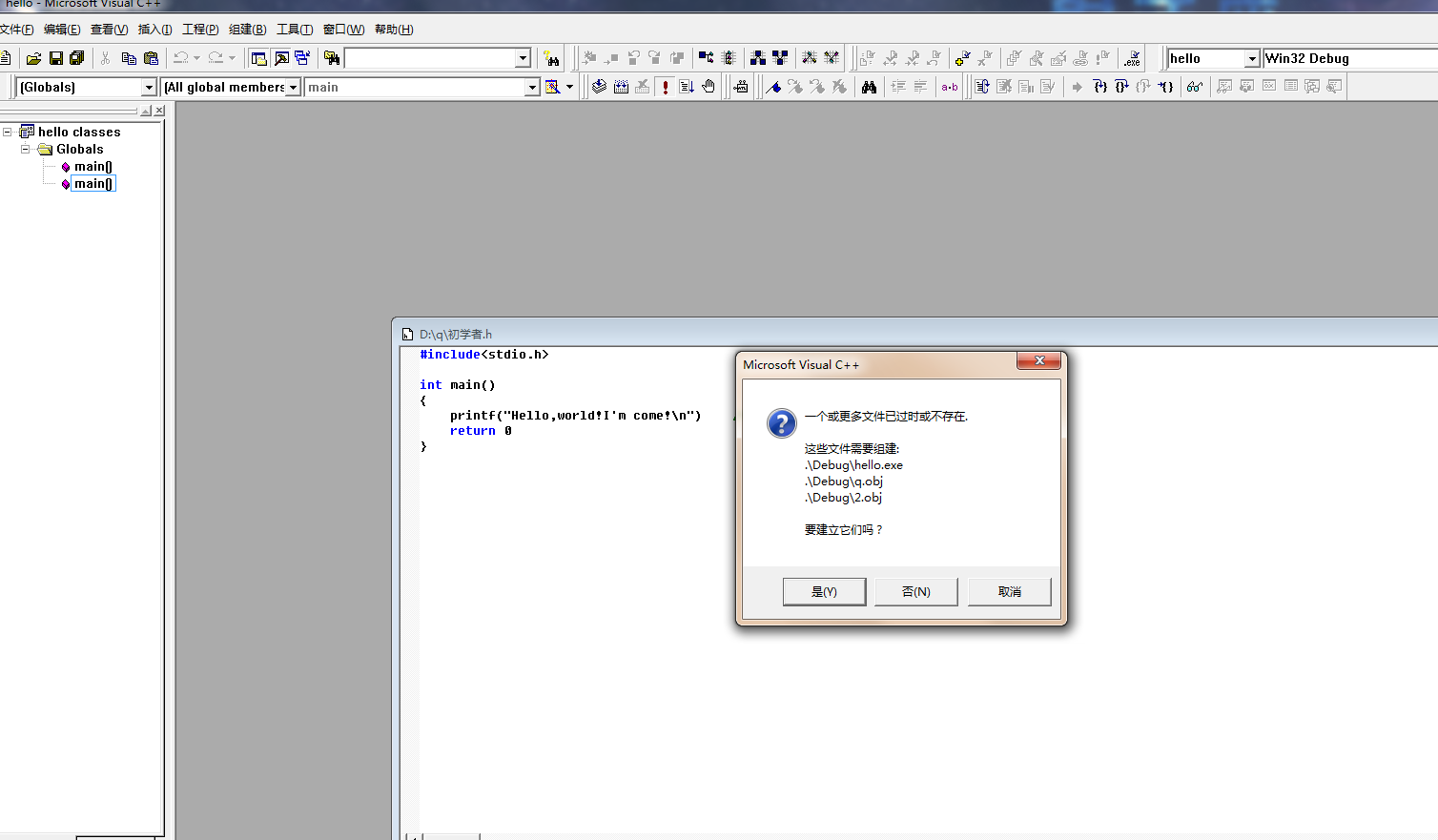Click the Step Into braces icon

click(x=1099, y=87)
